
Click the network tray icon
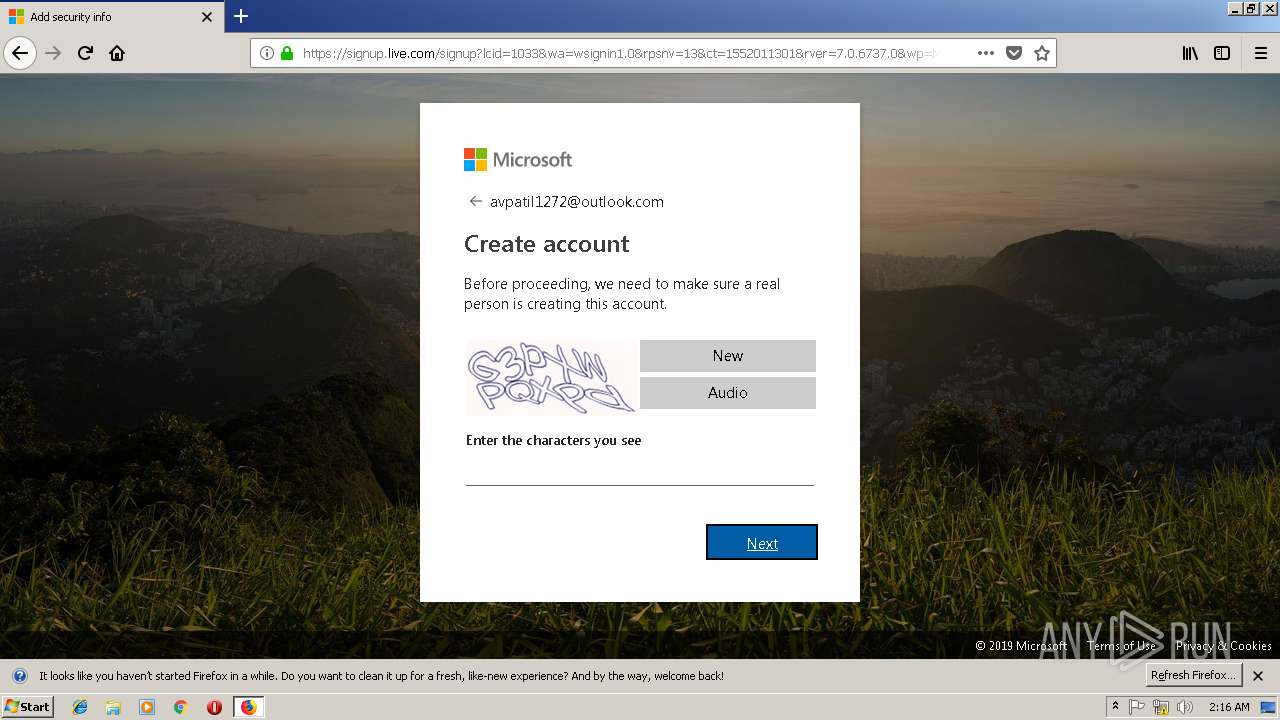click(x=1161, y=707)
